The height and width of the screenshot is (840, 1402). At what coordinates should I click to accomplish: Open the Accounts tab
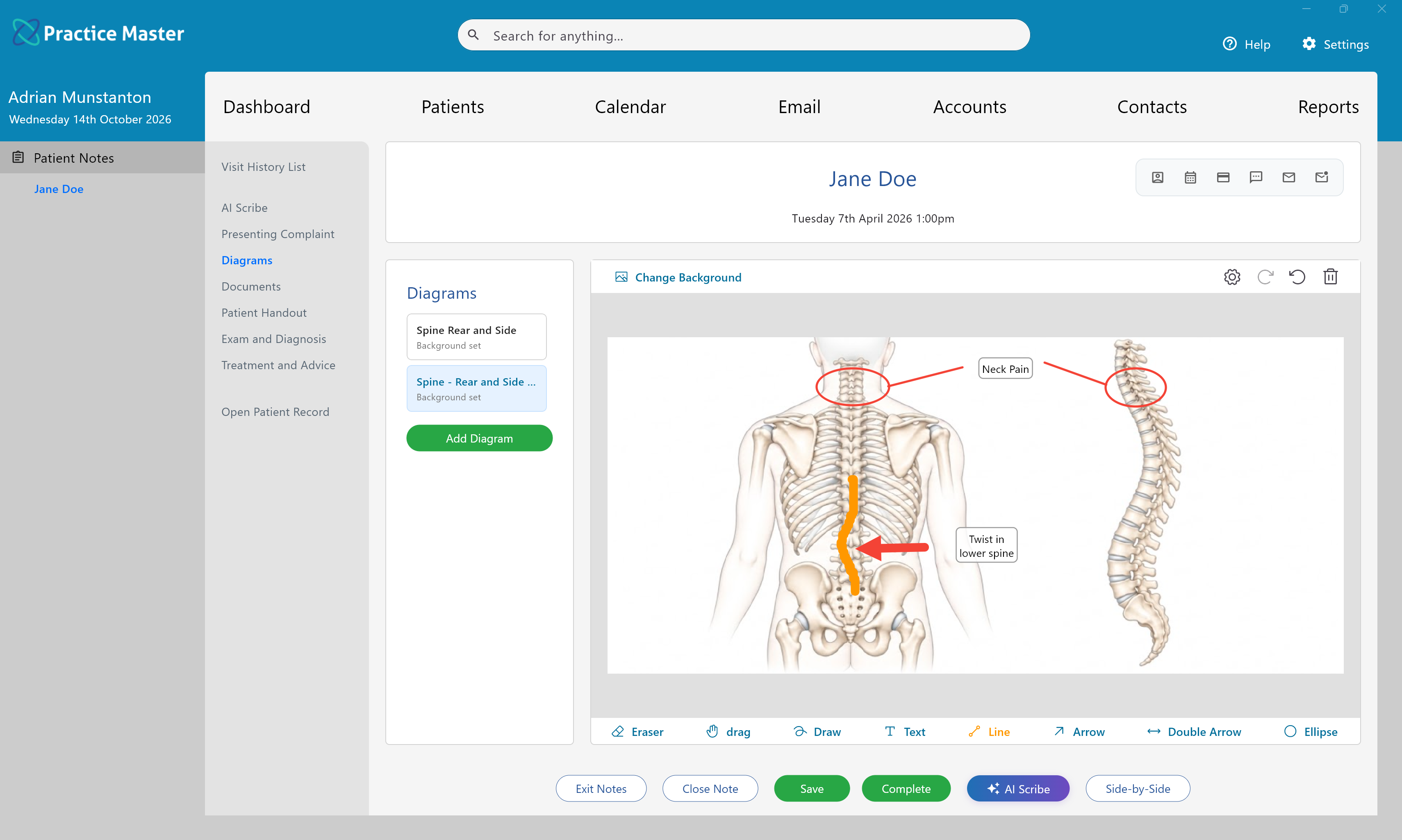[970, 107]
